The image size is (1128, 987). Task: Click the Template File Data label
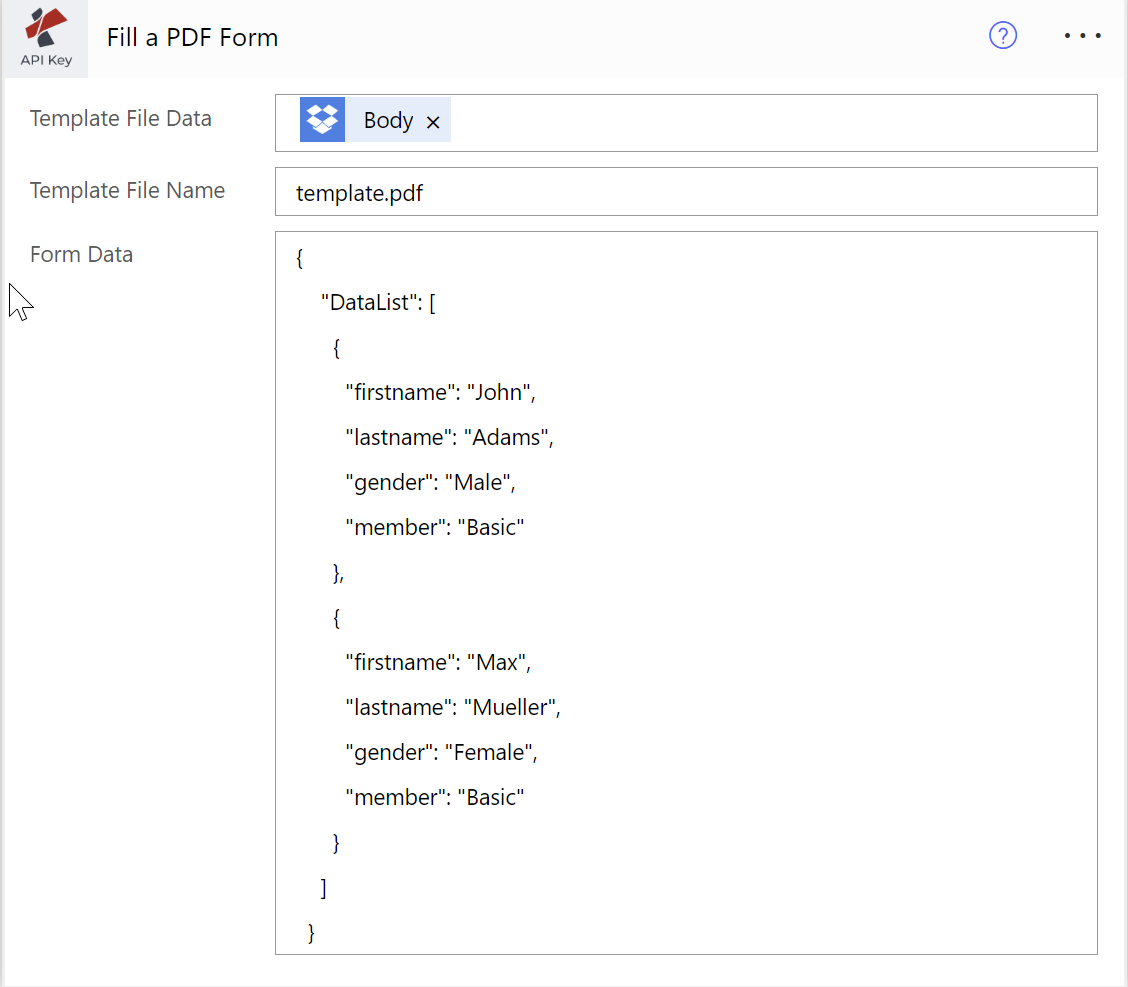point(121,118)
